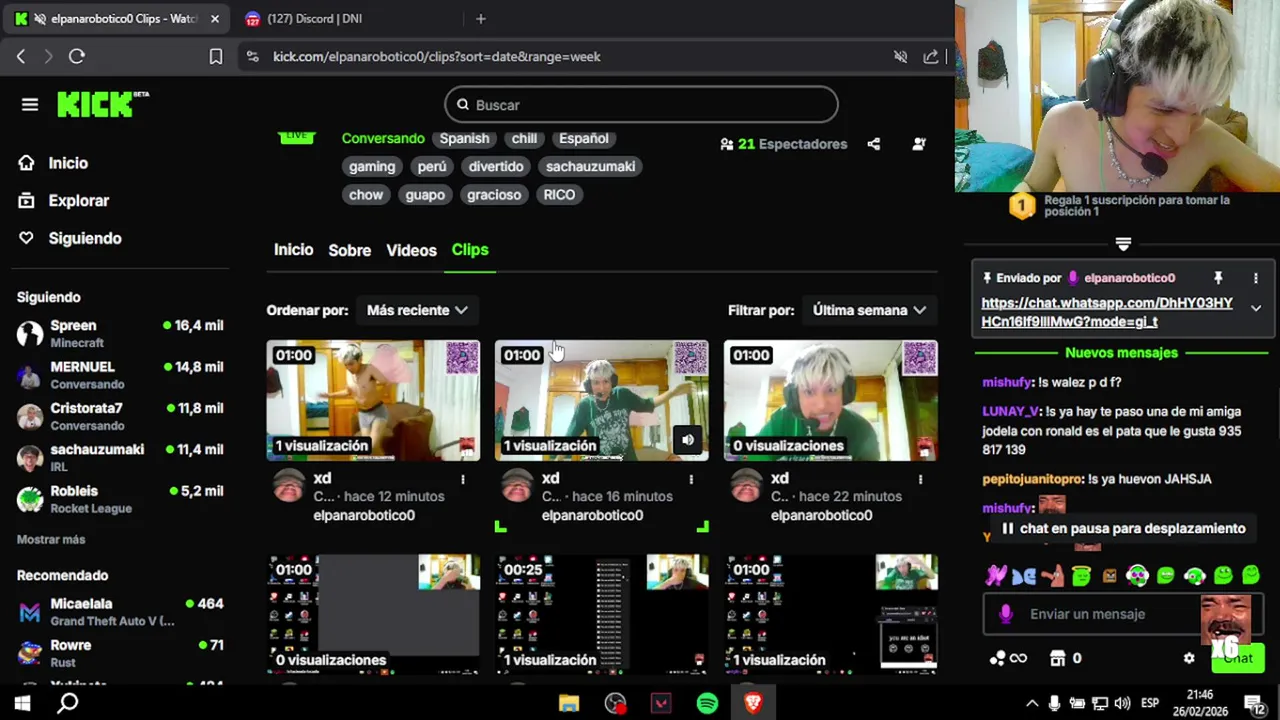
Task: Open the clip thumbnail from hace 22 minutos
Action: click(831, 400)
